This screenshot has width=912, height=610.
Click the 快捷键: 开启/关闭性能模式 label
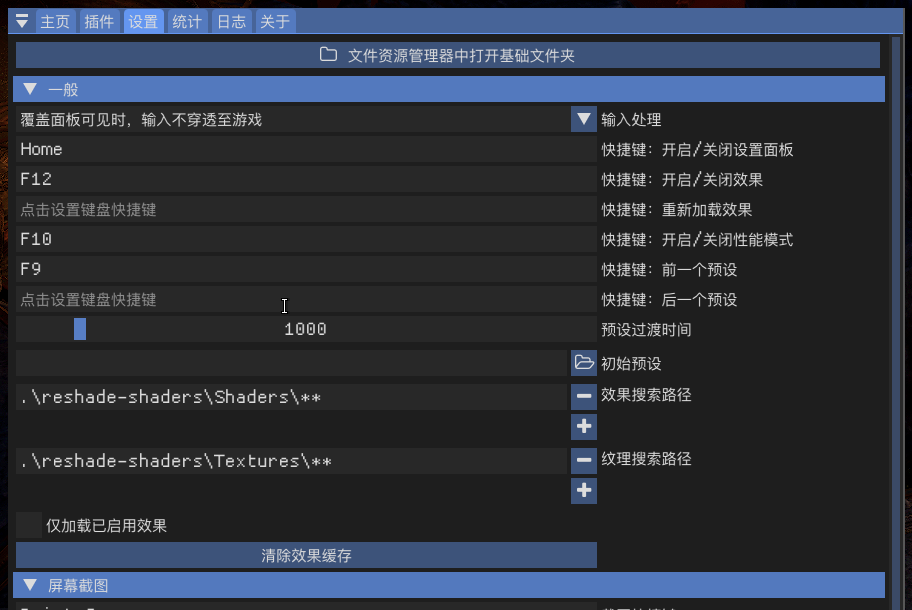coord(697,240)
